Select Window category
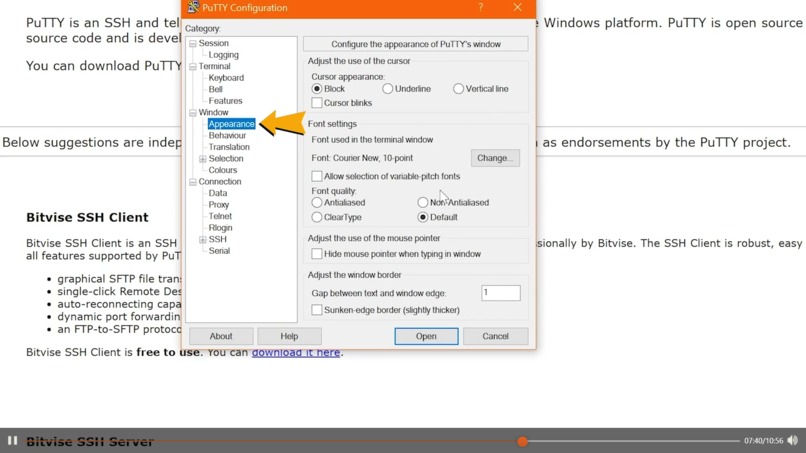Viewport: 806px width, 453px height. tap(213, 112)
